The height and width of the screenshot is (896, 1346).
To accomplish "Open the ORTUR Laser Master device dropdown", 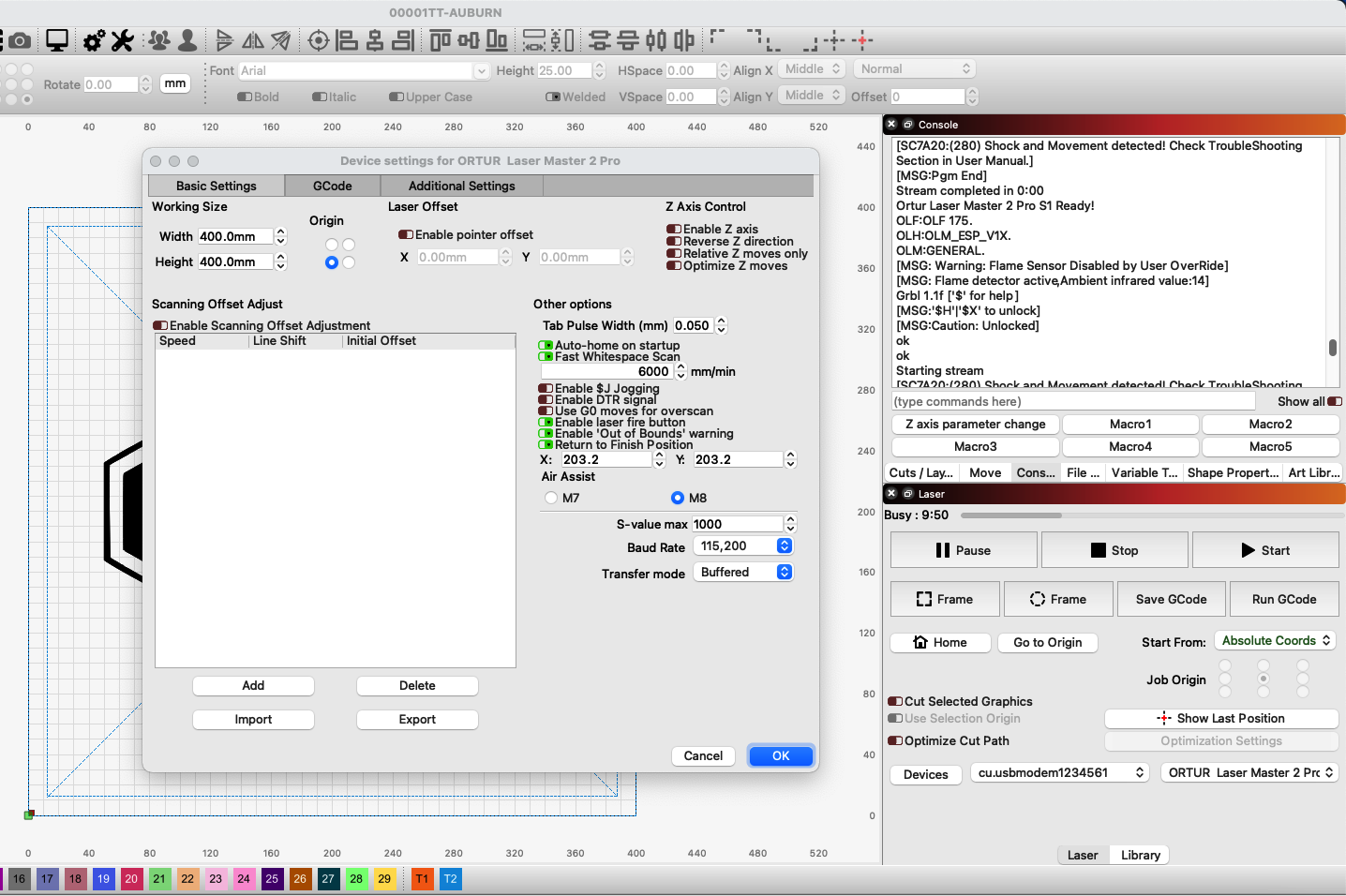I will click(x=1249, y=772).
